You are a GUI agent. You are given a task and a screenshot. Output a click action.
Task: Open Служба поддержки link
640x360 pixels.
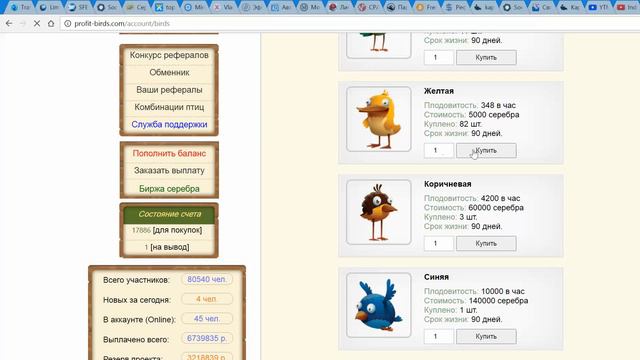[x=169, y=124]
